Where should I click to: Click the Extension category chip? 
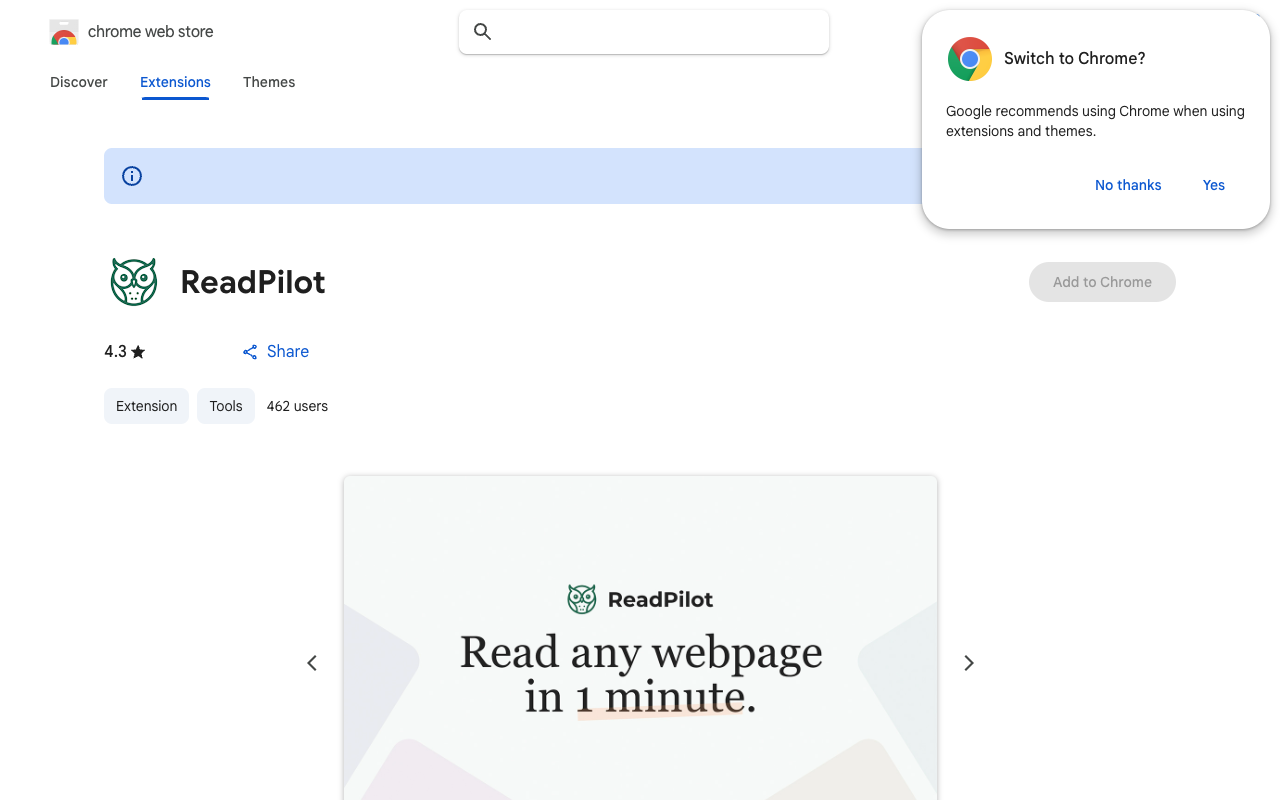pos(146,406)
